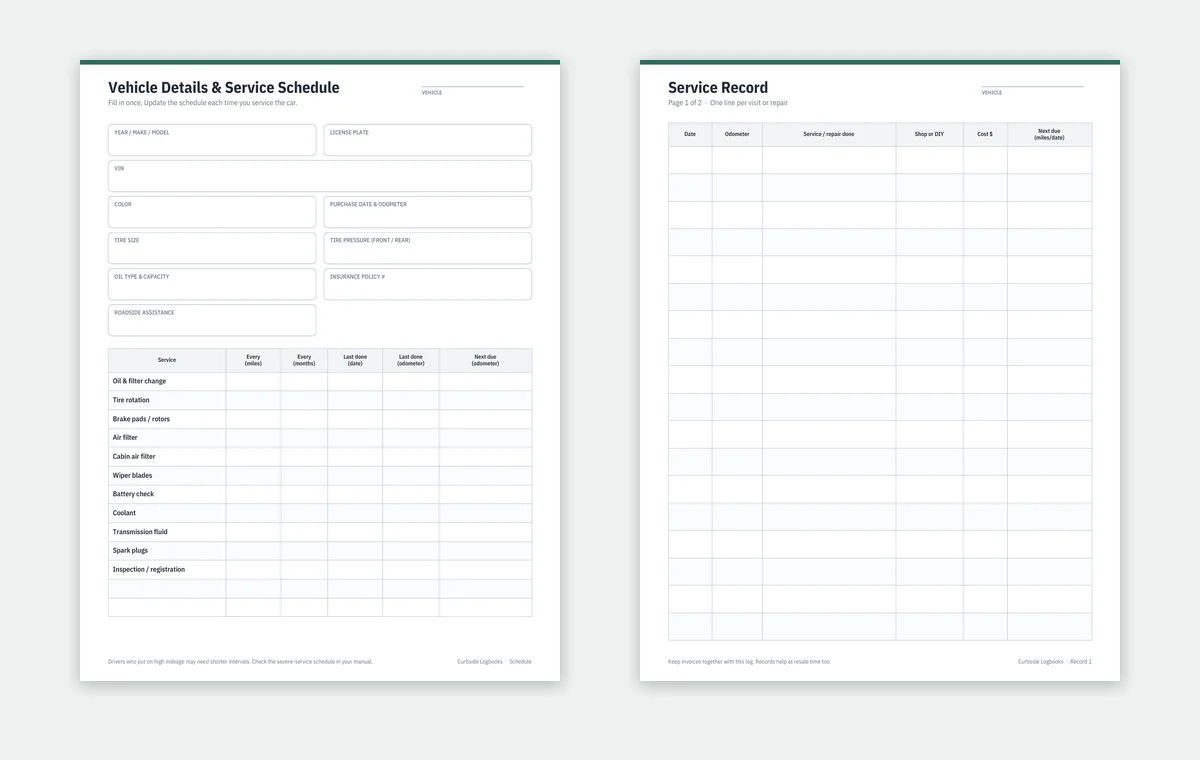Click the Tire Size field

(212, 248)
